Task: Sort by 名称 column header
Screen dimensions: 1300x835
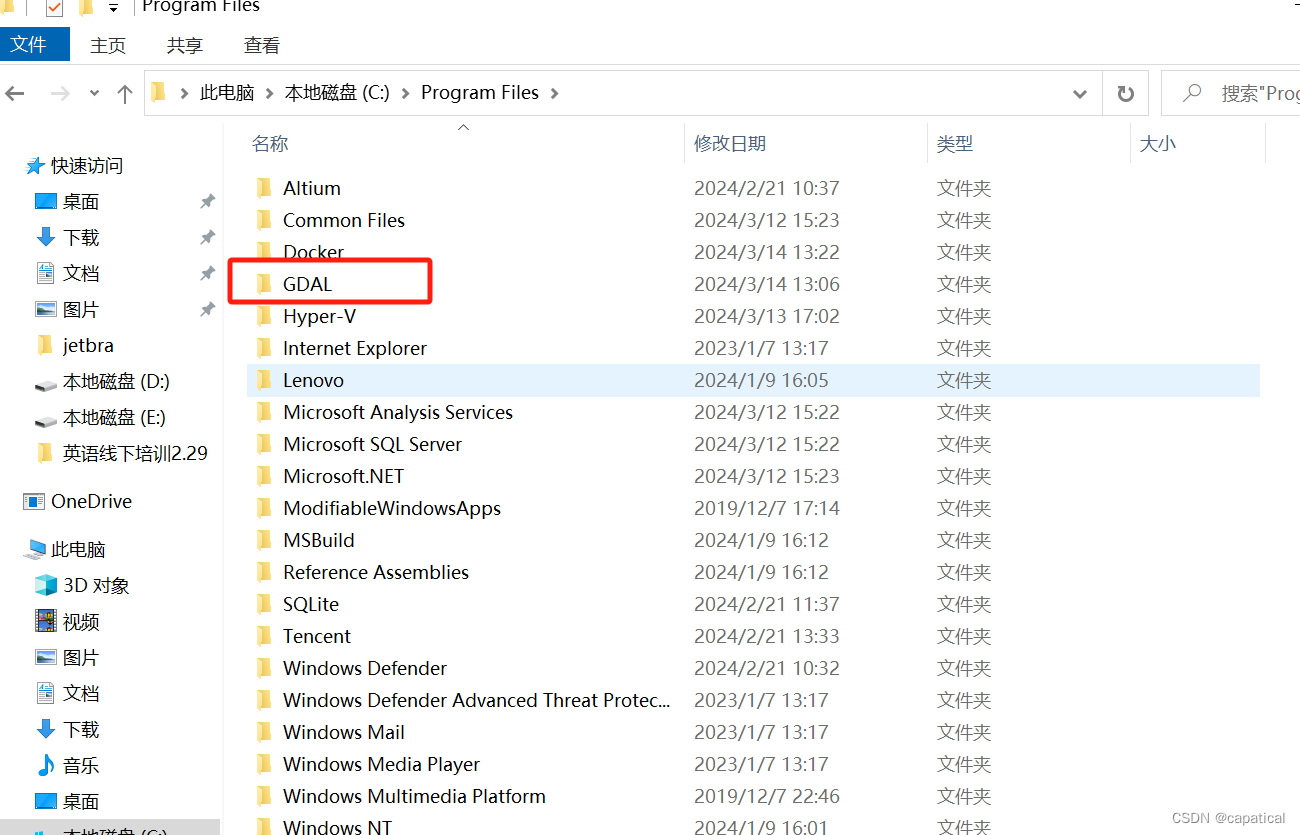Action: pyautogui.click(x=270, y=144)
